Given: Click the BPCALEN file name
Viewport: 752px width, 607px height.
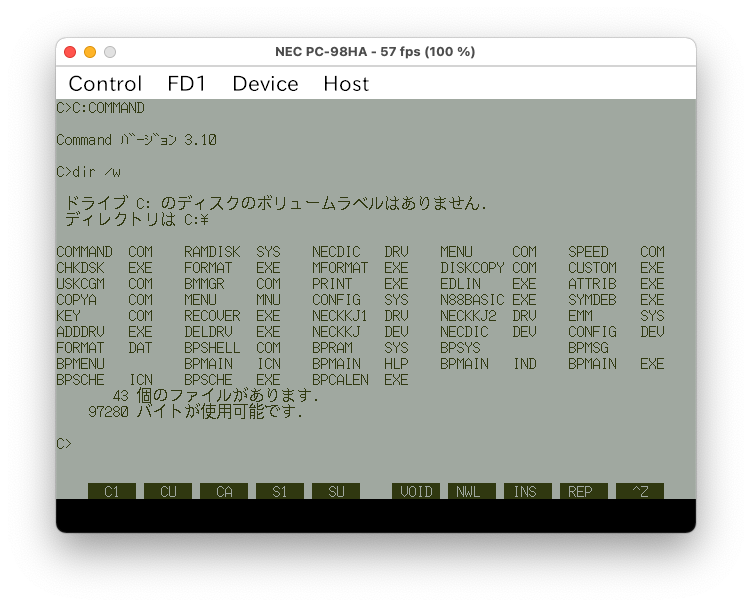Looking at the screenshot, I should pos(340,380).
